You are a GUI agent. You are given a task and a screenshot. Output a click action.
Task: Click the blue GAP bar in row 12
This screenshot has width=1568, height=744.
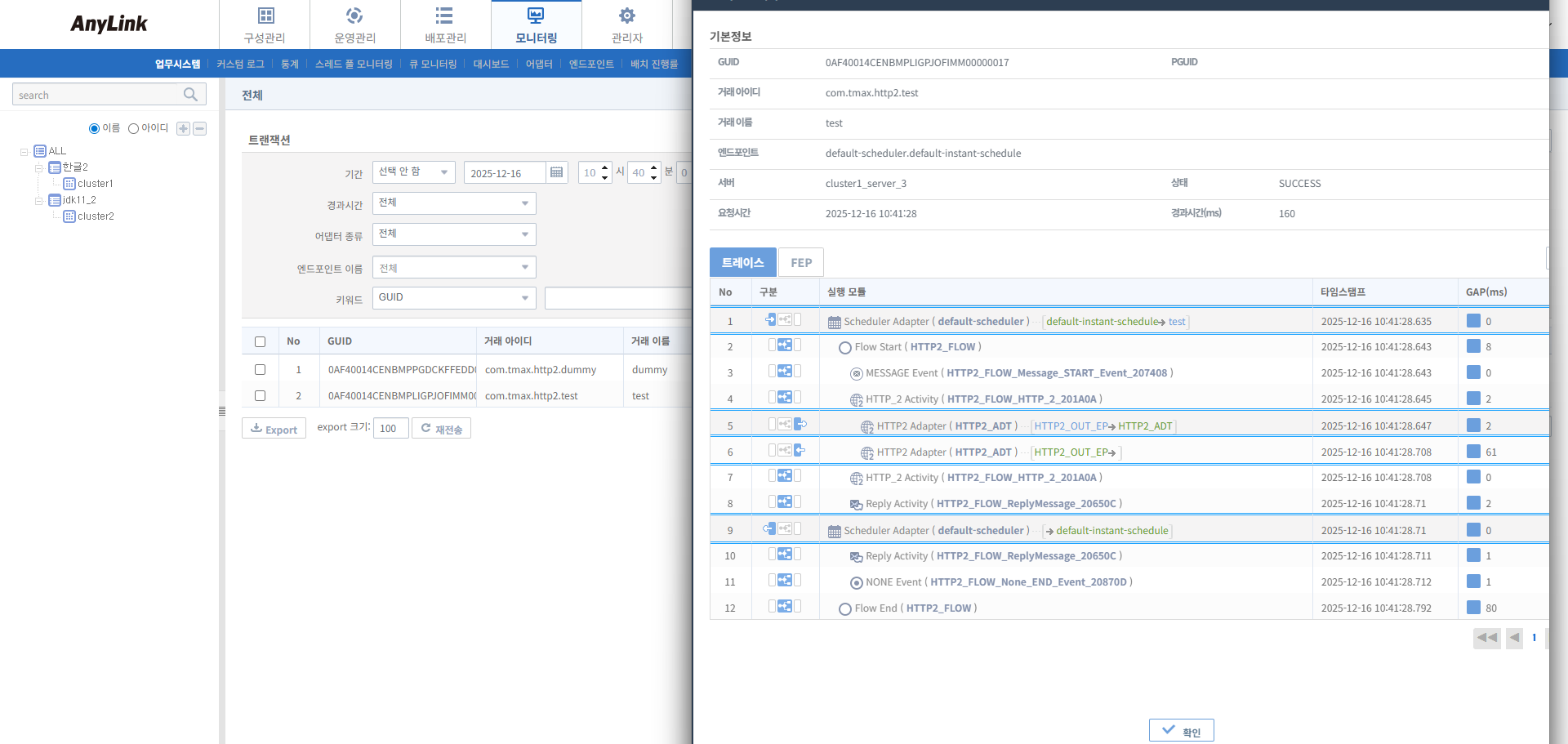[1473, 608]
